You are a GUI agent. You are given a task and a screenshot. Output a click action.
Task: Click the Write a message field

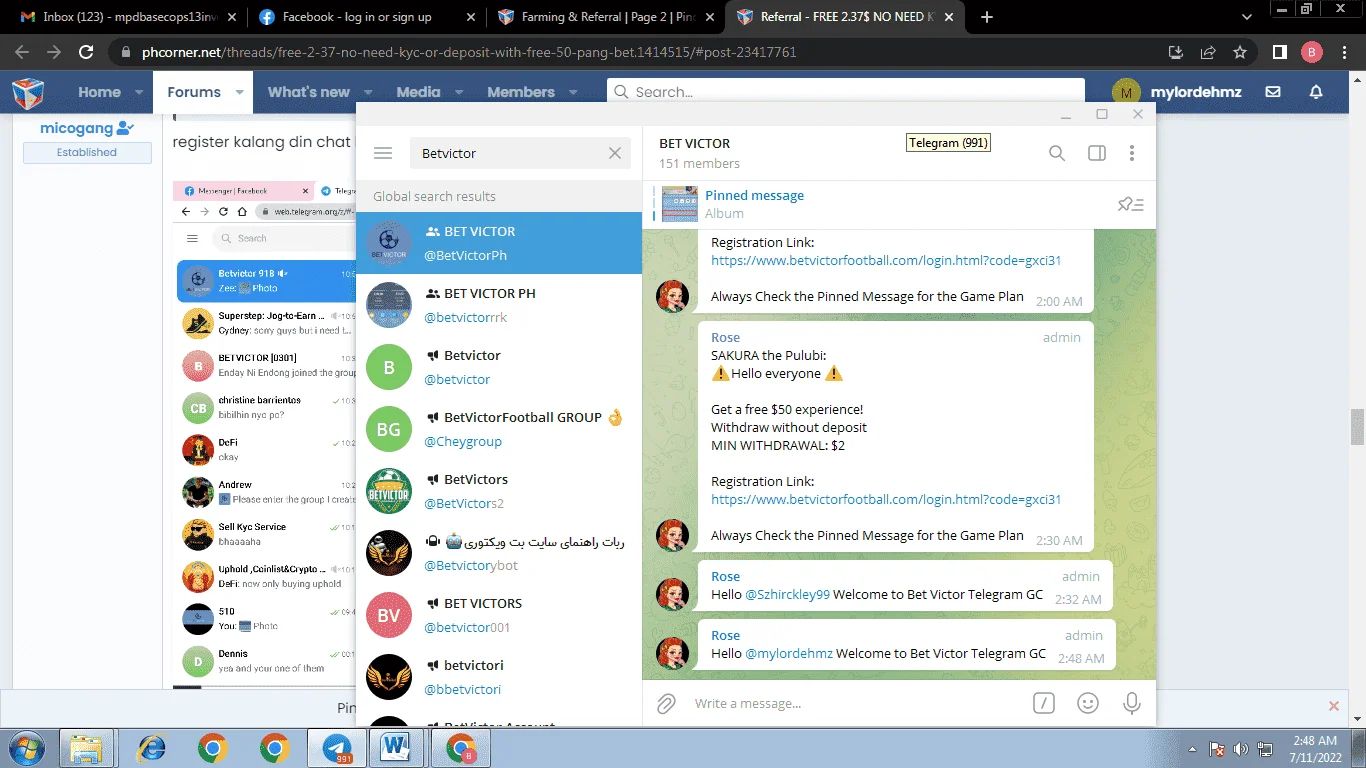pyautogui.click(x=855, y=703)
